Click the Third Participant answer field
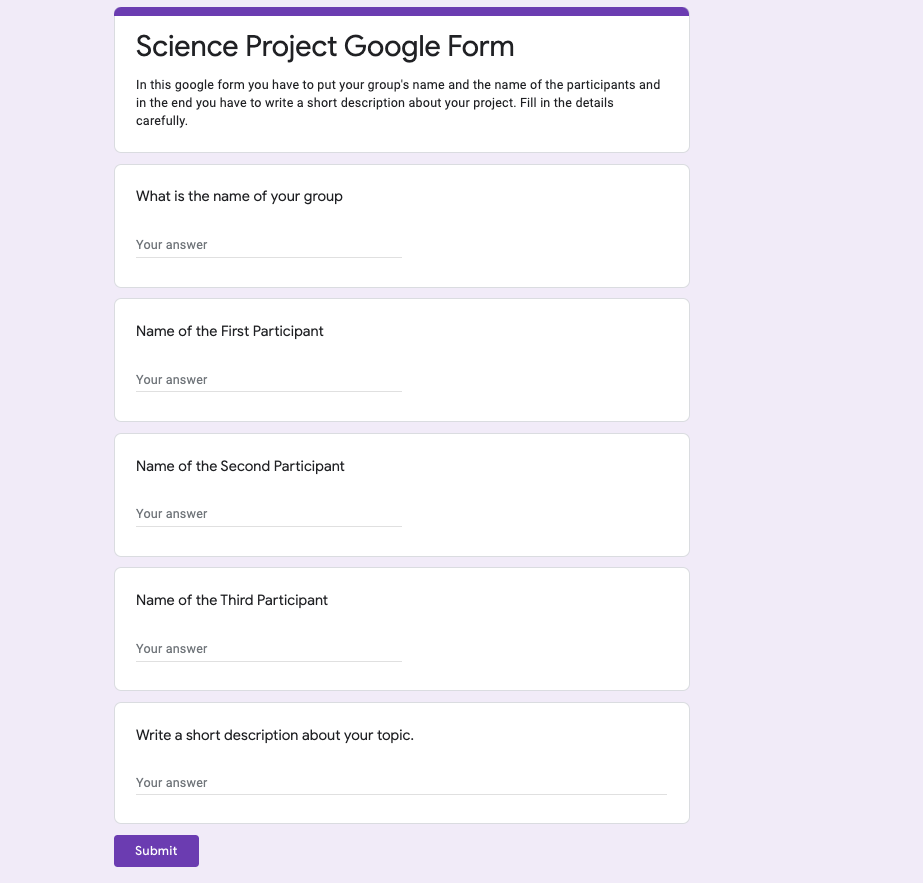923x883 pixels. pos(268,649)
